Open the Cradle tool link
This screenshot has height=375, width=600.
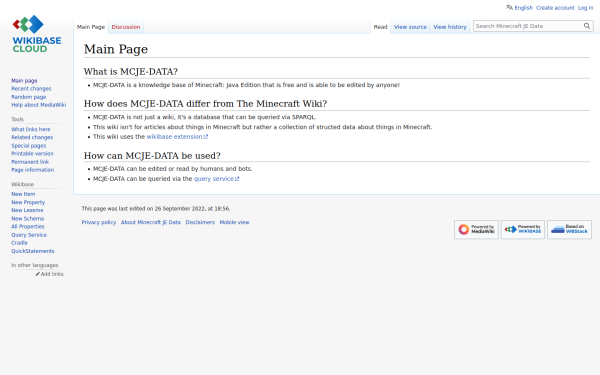point(19,243)
